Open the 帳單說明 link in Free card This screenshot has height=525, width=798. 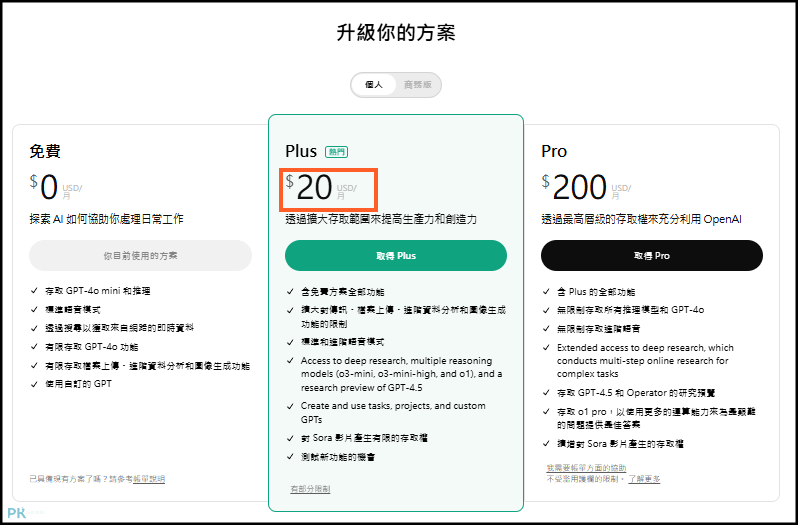coord(149,479)
